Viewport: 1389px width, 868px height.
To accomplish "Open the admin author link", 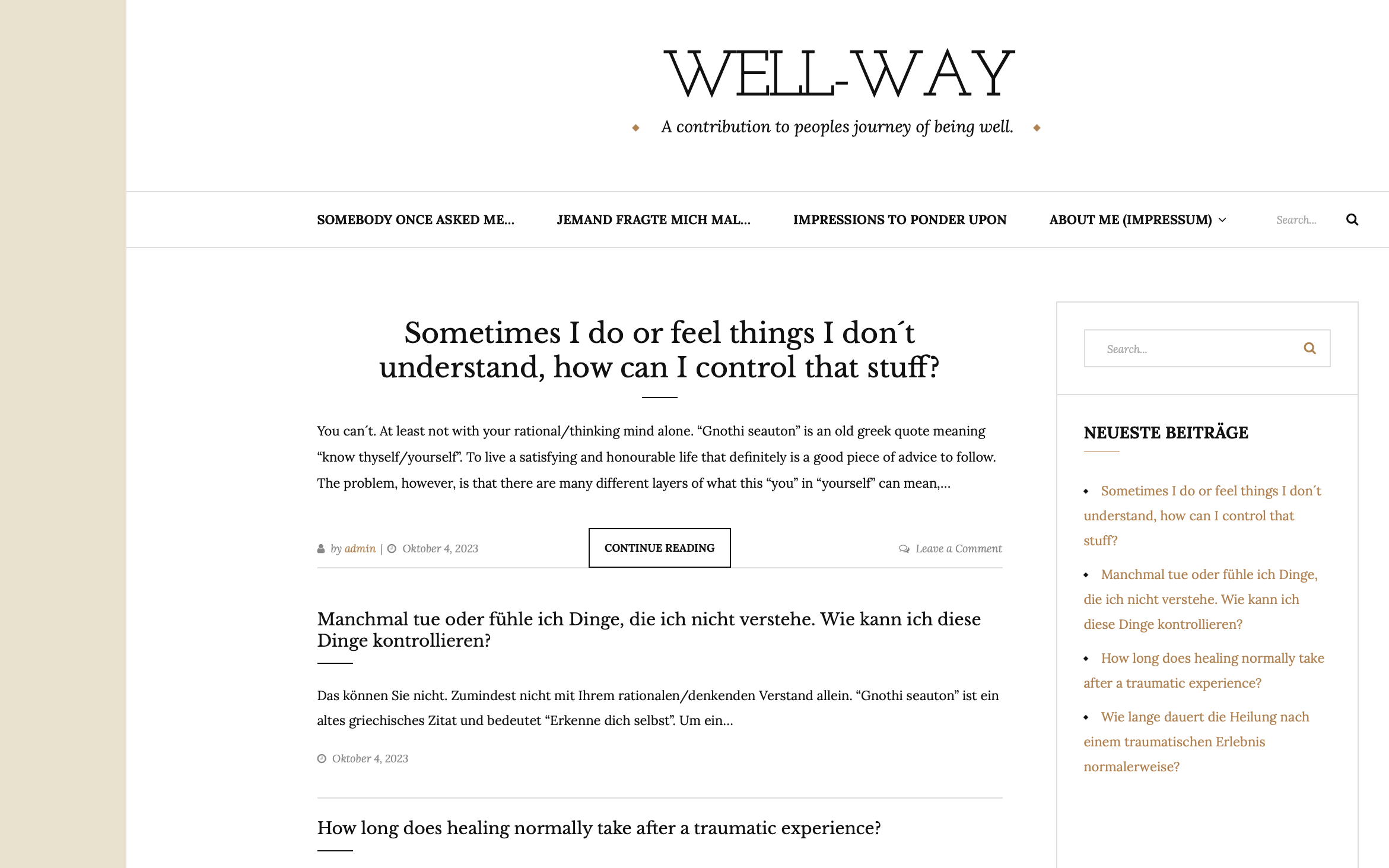I will (360, 549).
